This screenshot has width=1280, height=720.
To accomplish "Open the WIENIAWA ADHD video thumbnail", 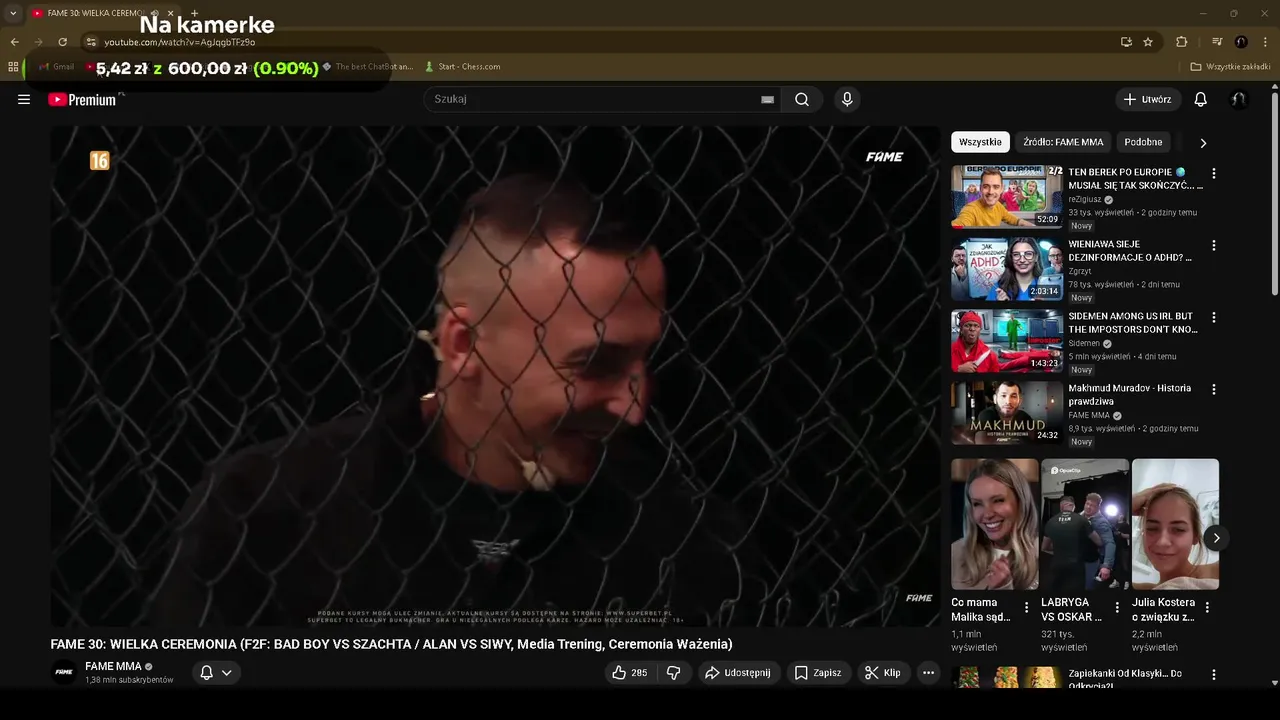I will (1006, 269).
